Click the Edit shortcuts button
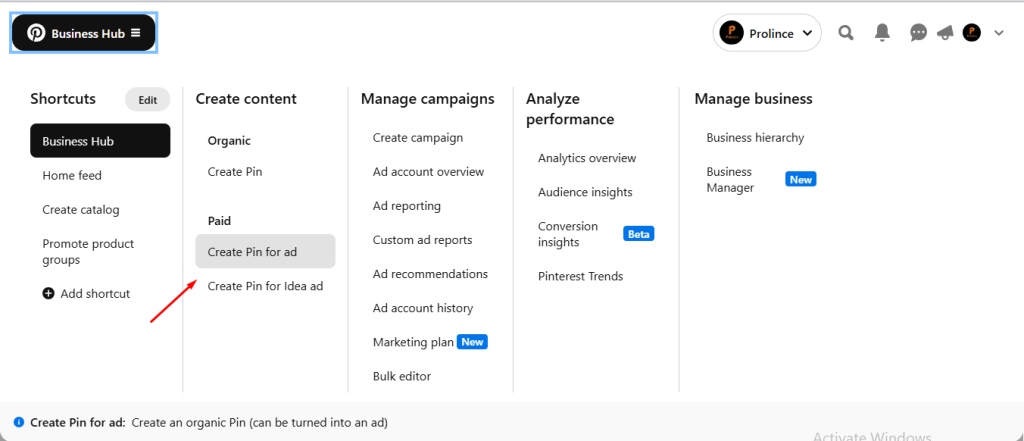The width and height of the screenshot is (1024, 441). tap(148, 100)
